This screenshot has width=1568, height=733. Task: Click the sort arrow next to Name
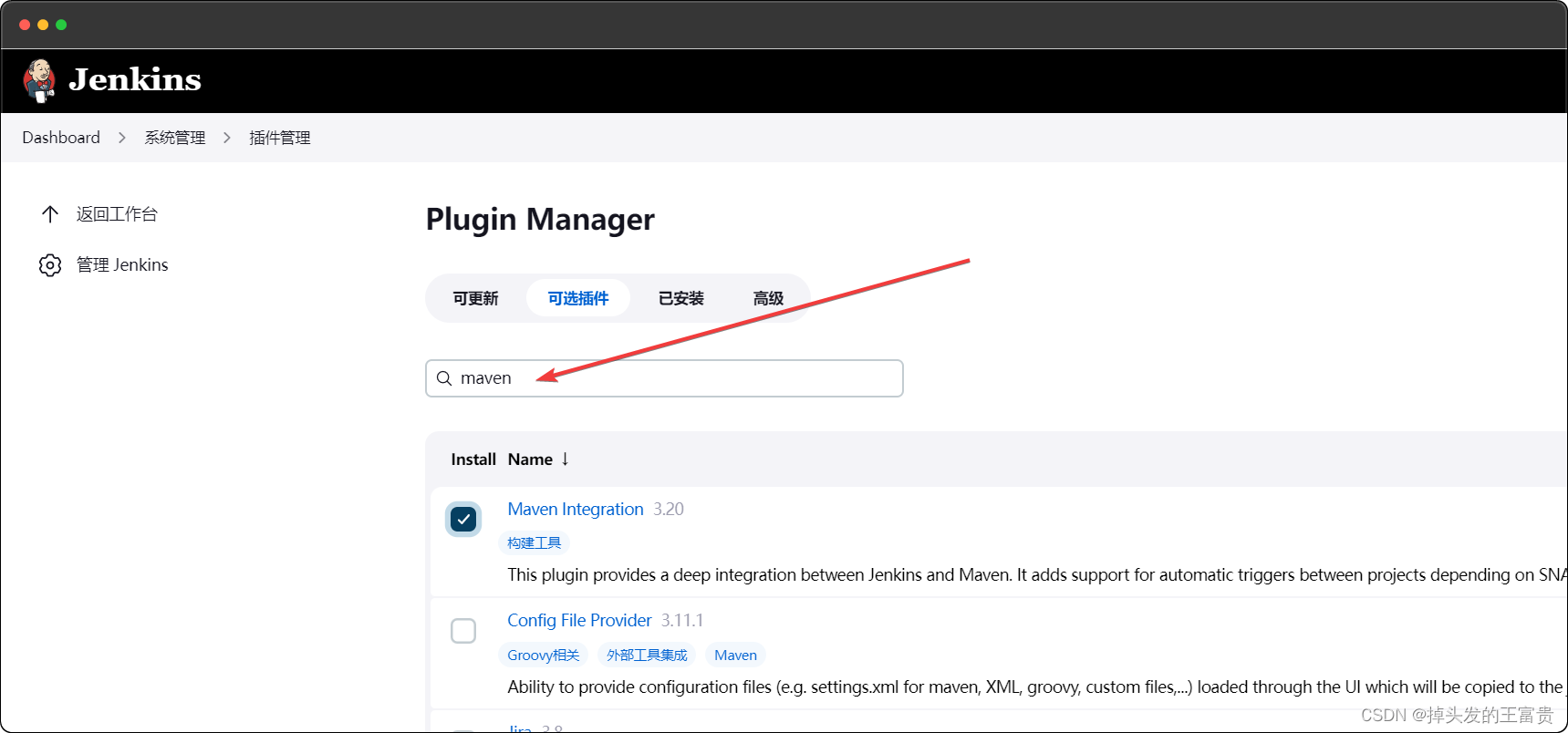click(565, 459)
